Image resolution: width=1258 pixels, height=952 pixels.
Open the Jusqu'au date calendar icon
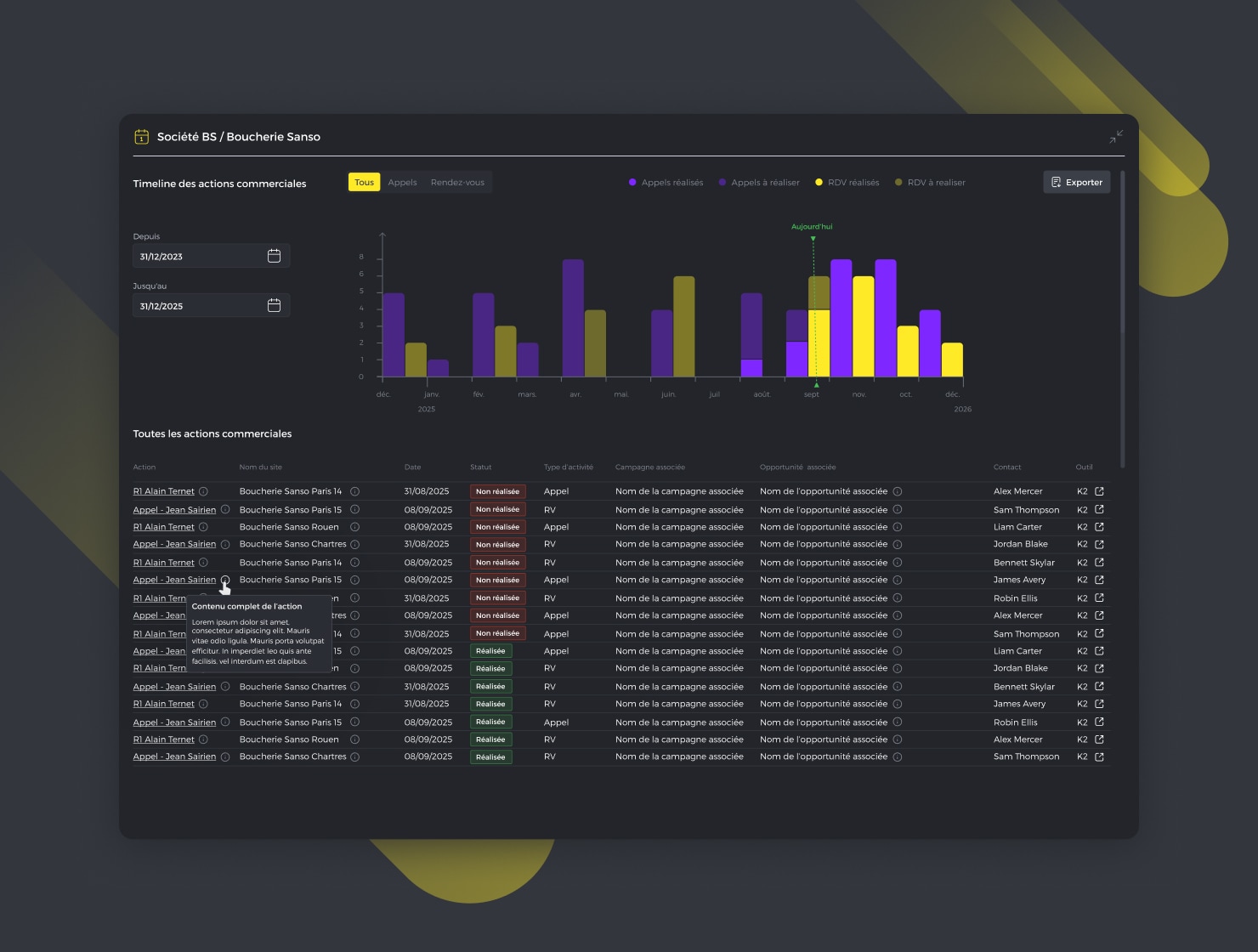coord(274,305)
